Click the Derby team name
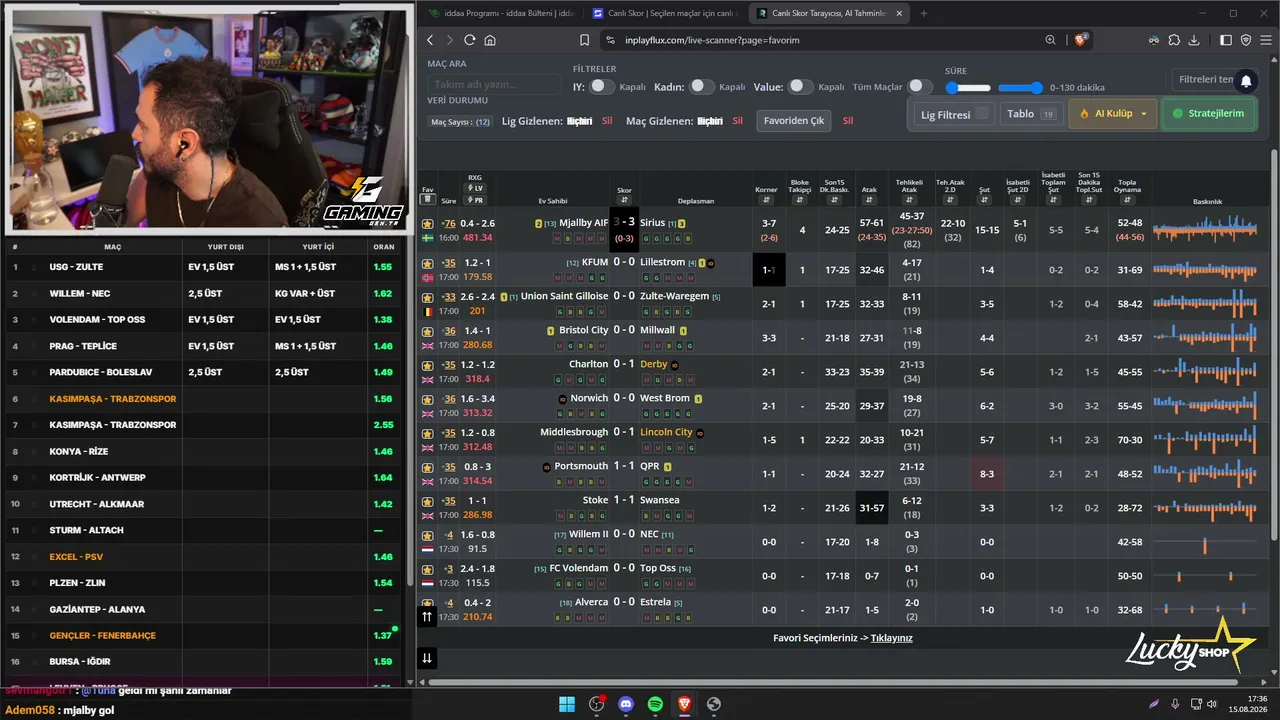This screenshot has height=720, width=1280. [x=653, y=365]
